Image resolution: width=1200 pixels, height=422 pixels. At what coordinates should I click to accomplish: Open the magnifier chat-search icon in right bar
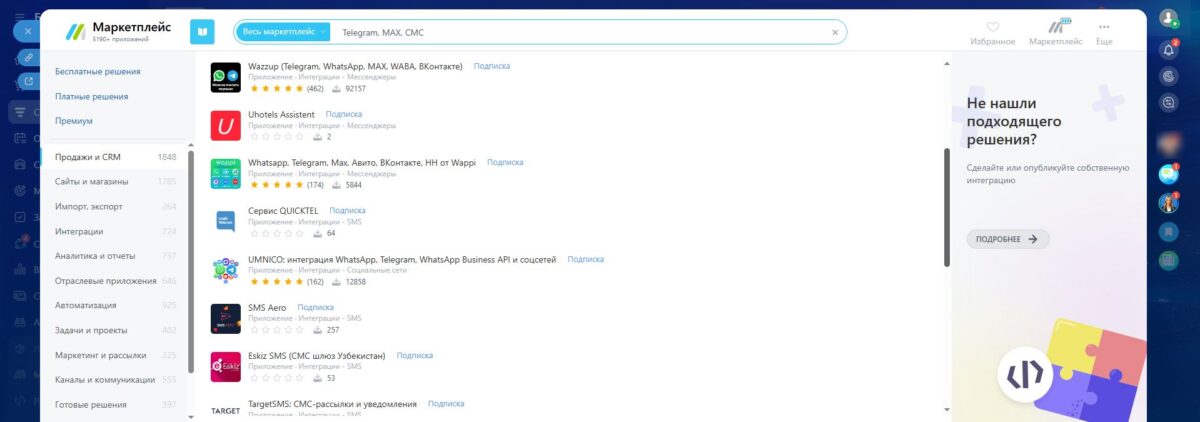click(1168, 101)
